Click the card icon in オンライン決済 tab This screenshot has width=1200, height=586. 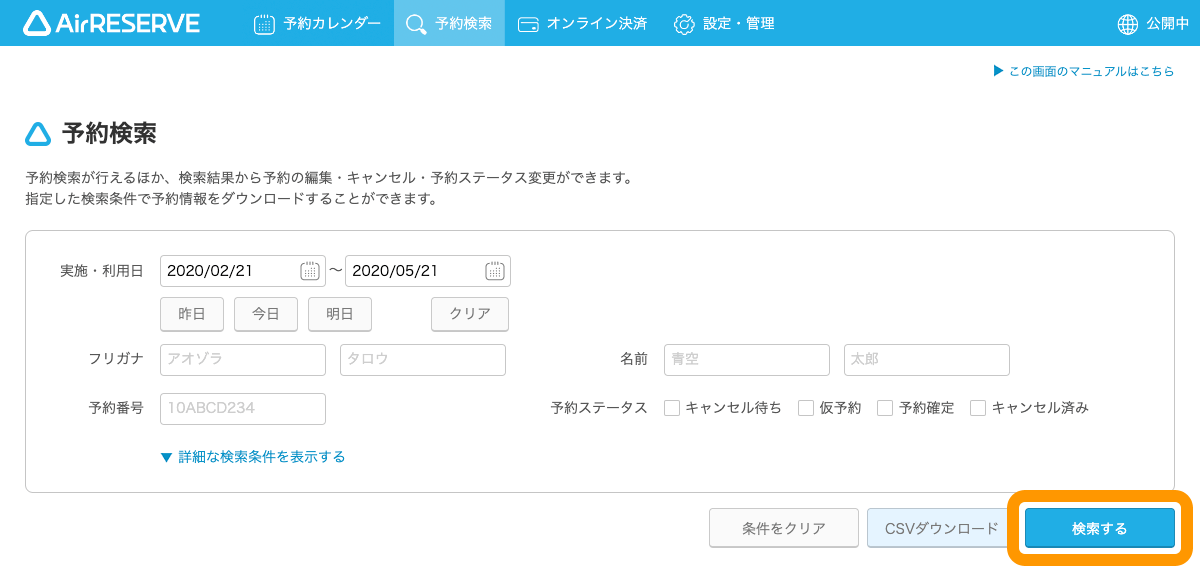click(528, 24)
